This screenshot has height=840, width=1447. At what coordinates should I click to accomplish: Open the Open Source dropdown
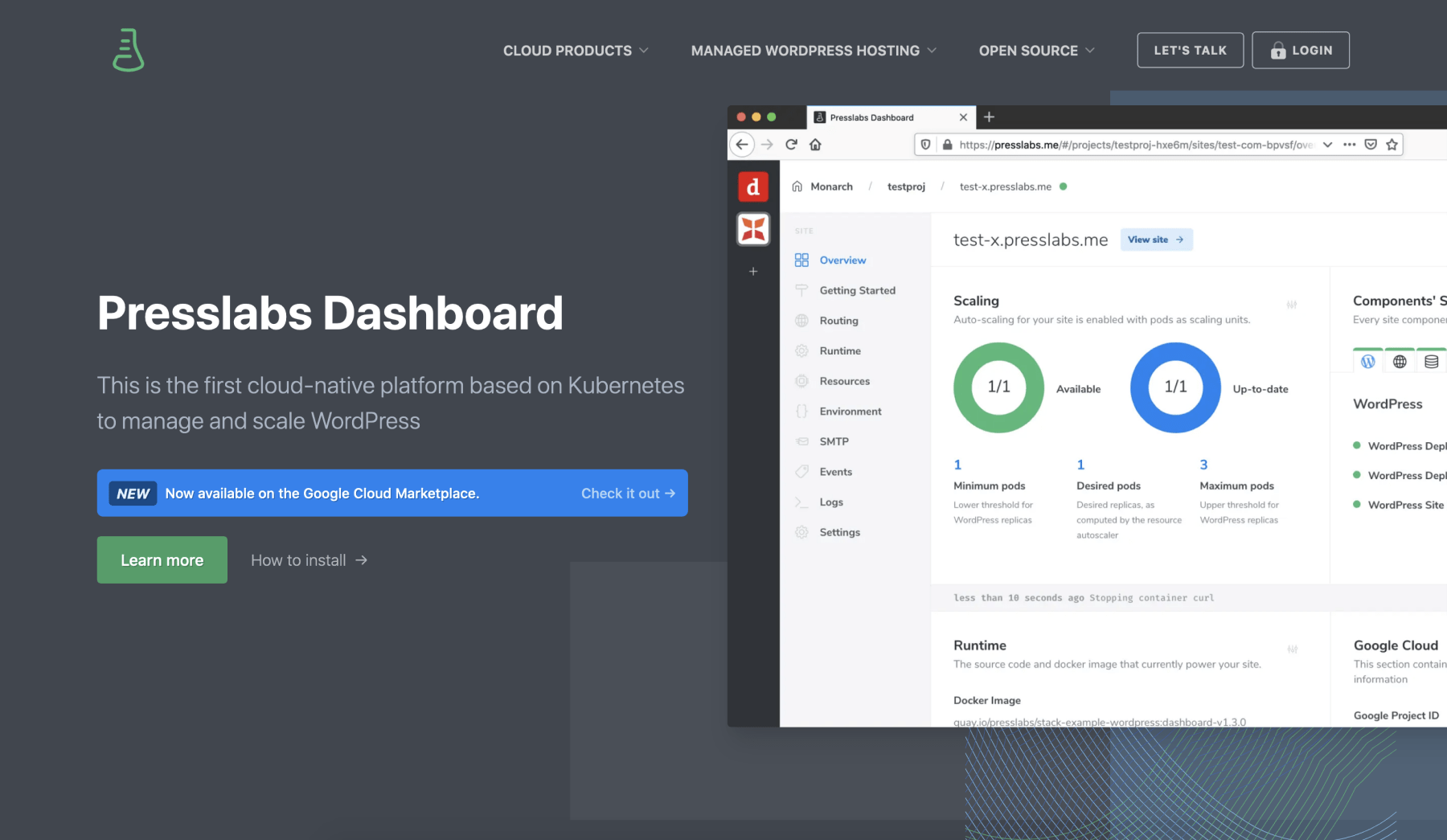tap(1037, 51)
